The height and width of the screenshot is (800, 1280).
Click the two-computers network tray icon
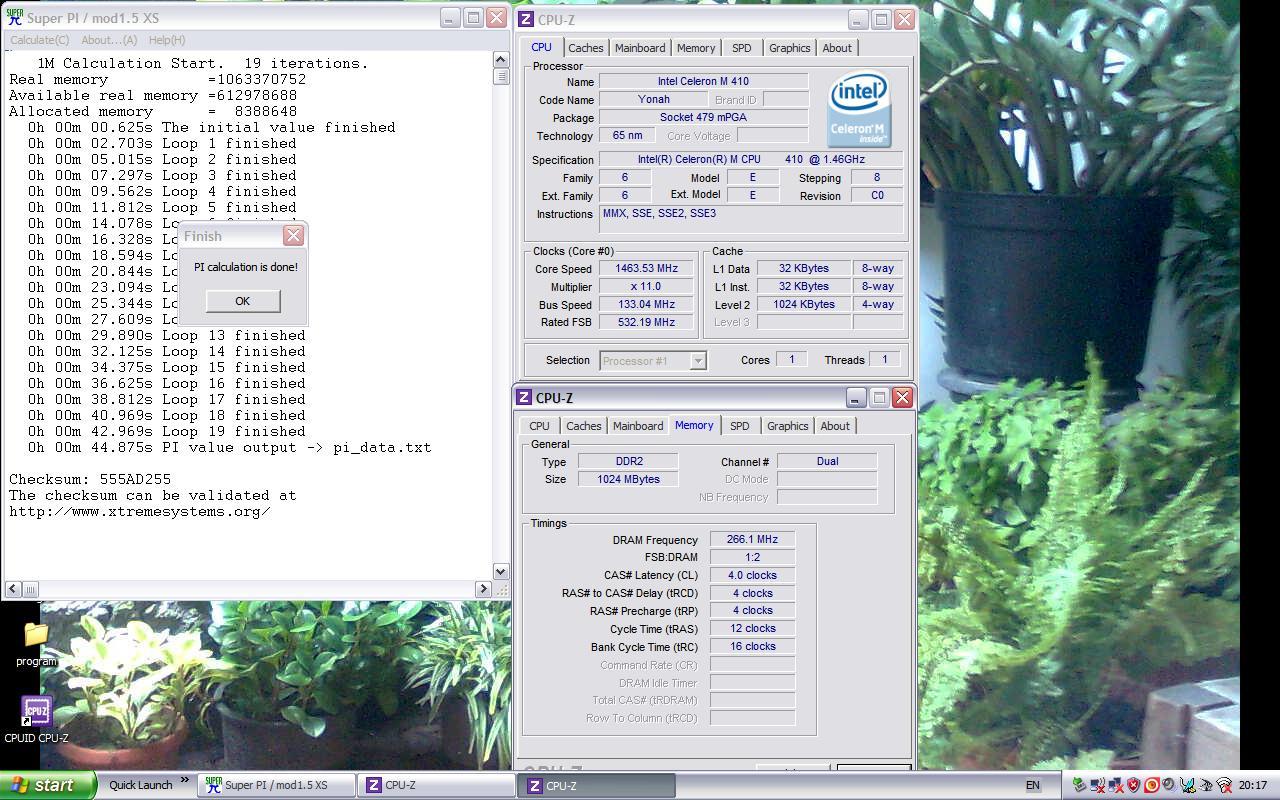tap(1114, 786)
